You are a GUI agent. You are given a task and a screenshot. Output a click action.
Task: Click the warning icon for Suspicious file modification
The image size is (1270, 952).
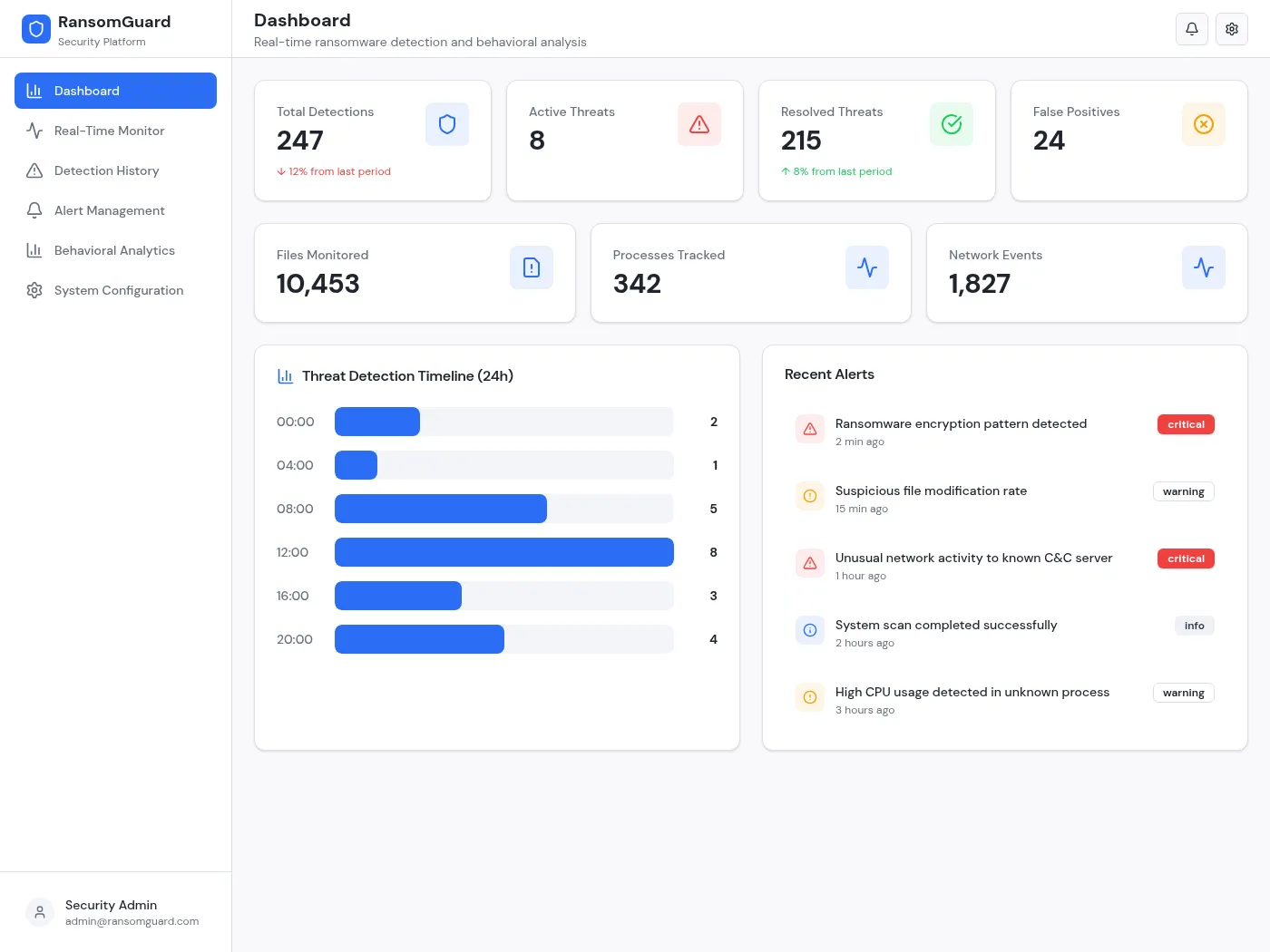point(810,496)
